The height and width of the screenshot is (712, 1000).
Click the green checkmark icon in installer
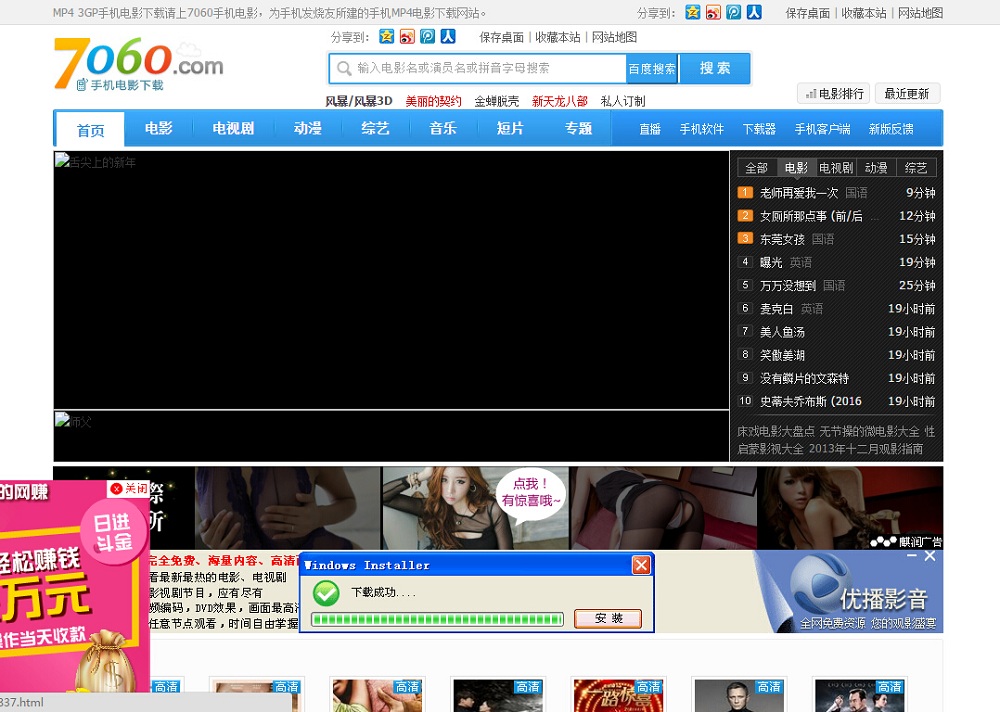coord(326,593)
